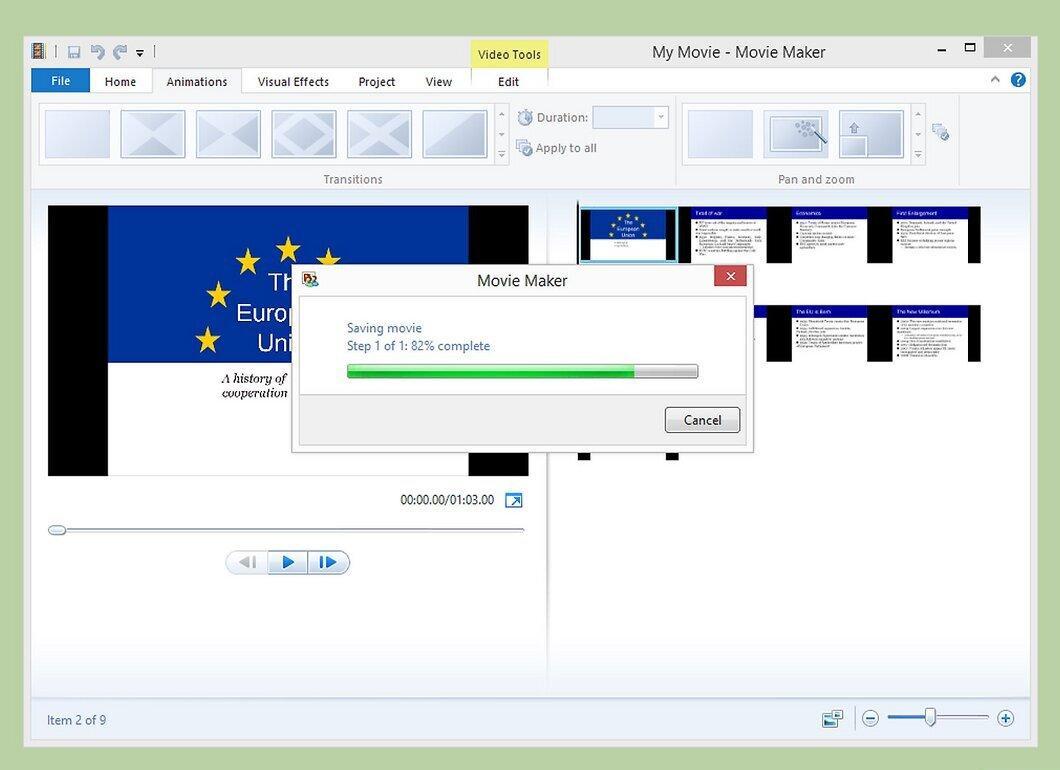Open the File menu tab
The height and width of the screenshot is (770, 1060).
coord(60,80)
